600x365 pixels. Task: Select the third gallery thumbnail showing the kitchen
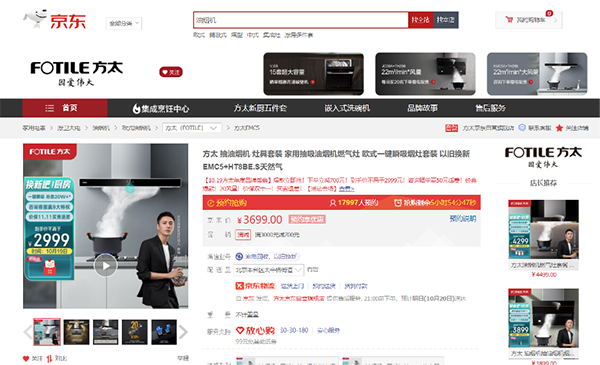pyautogui.click(x=106, y=332)
